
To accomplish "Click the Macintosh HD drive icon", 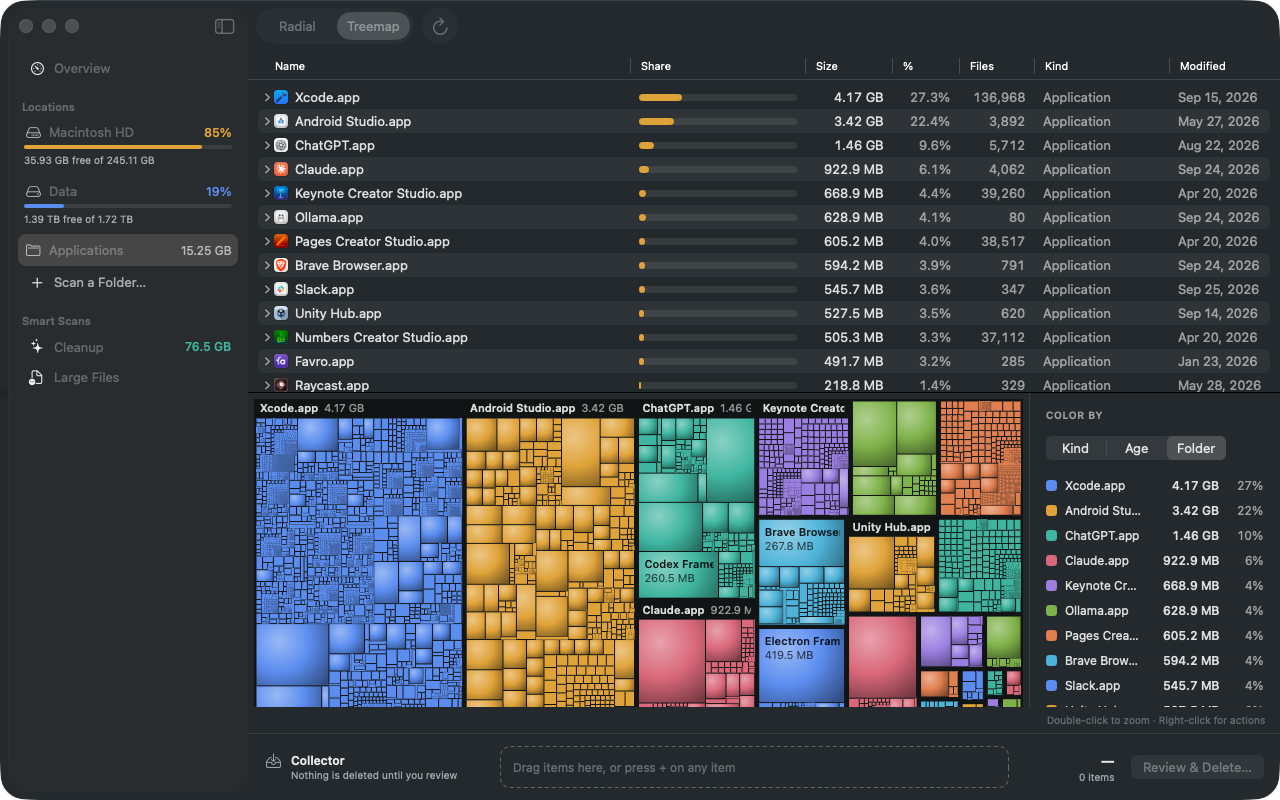I will click(x=33, y=133).
